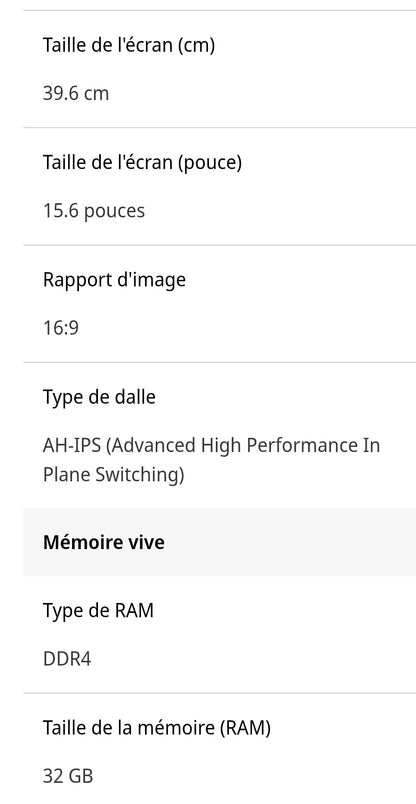Click the 15.6 pouces value

[x=94, y=211]
